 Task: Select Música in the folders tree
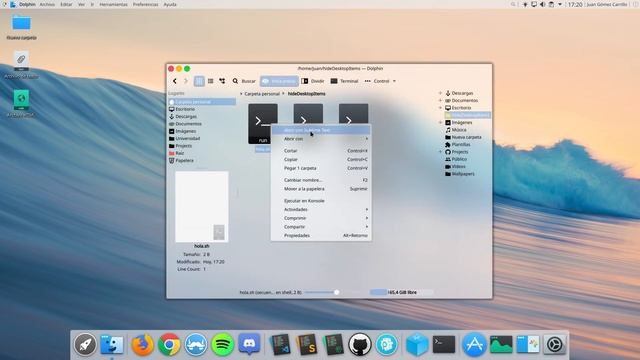point(456,130)
